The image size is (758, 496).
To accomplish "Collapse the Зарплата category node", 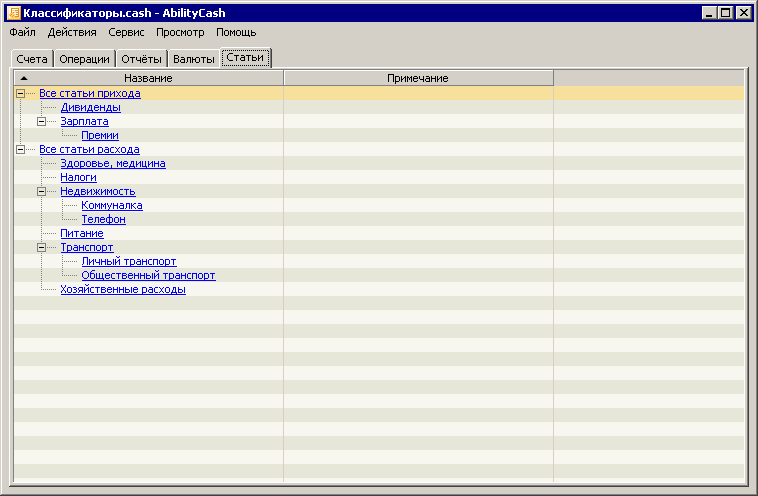I will point(42,121).
